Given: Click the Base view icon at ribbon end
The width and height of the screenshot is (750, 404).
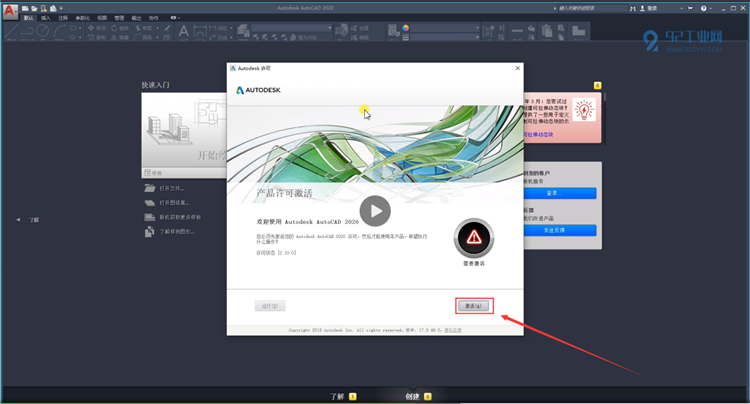Looking at the screenshot, I should point(578,32).
